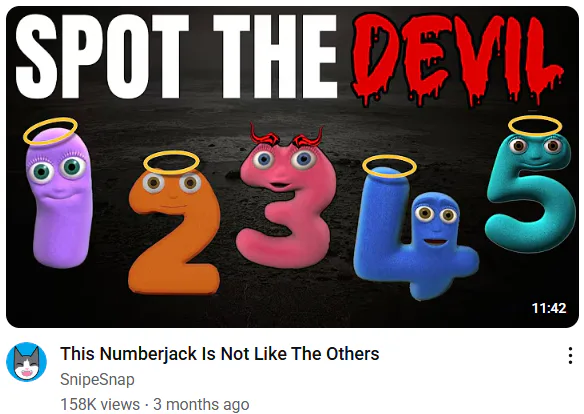The image size is (584, 414).
Task: Click the halo above orange number 2
Action: (x=171, y=162)
